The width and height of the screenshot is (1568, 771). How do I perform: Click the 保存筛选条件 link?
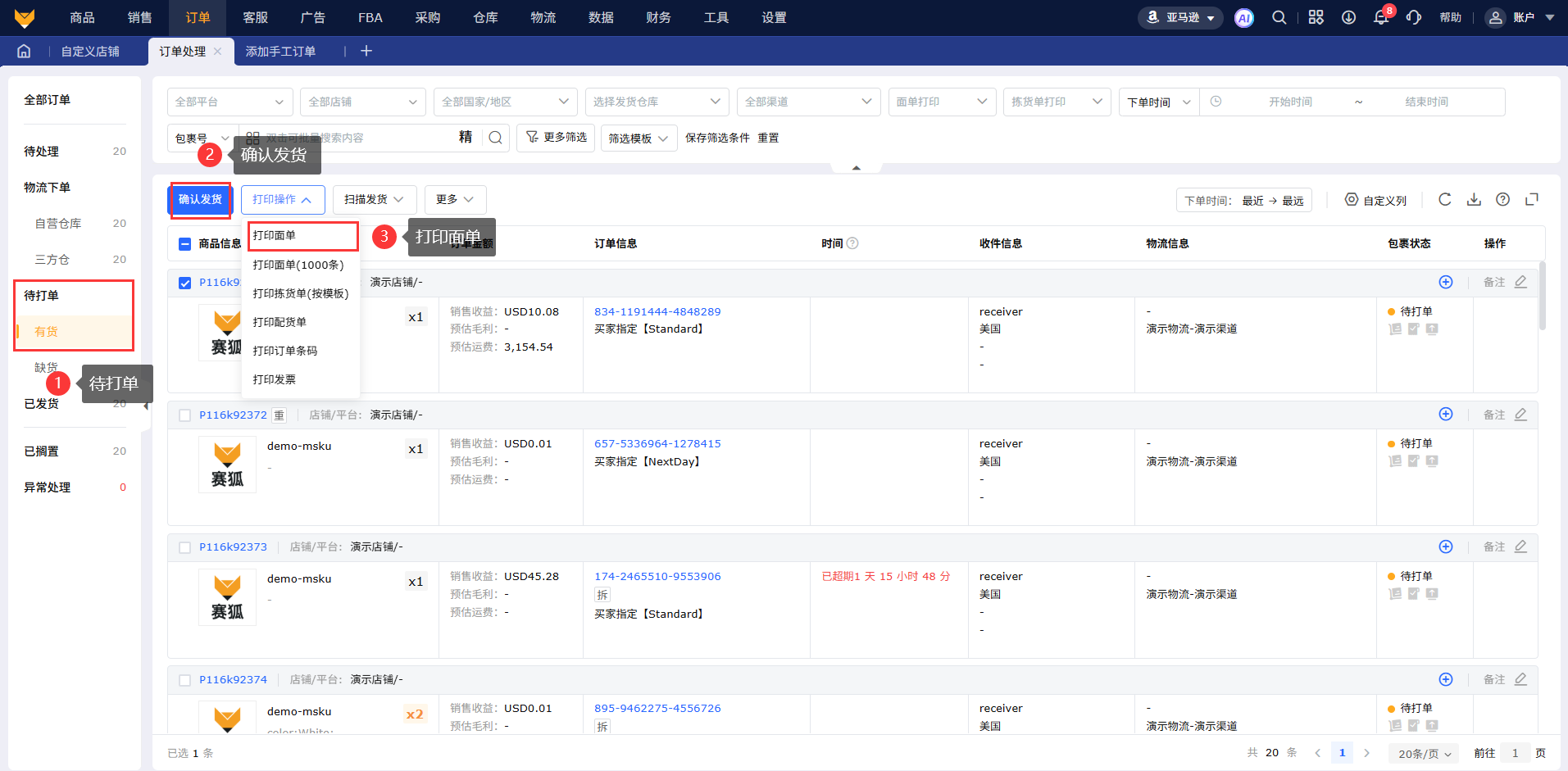(x=717, y=138)
